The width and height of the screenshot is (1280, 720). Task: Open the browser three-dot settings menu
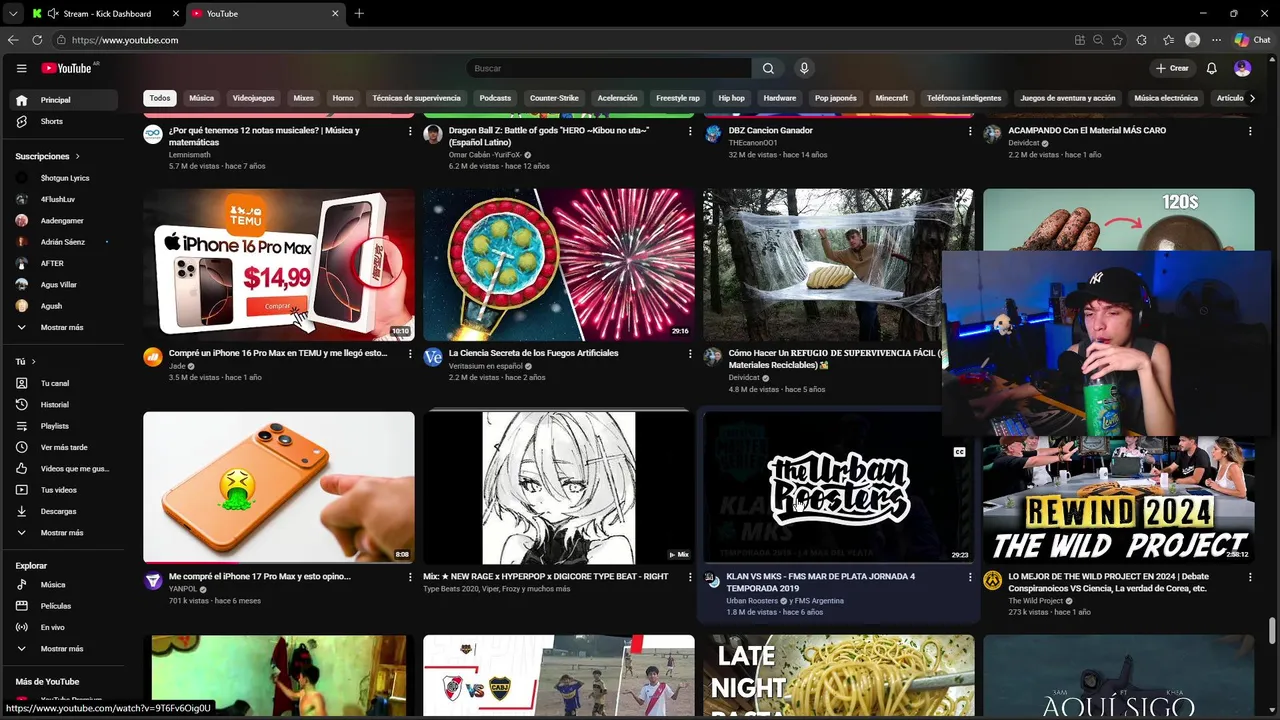tap(1216, 40)
